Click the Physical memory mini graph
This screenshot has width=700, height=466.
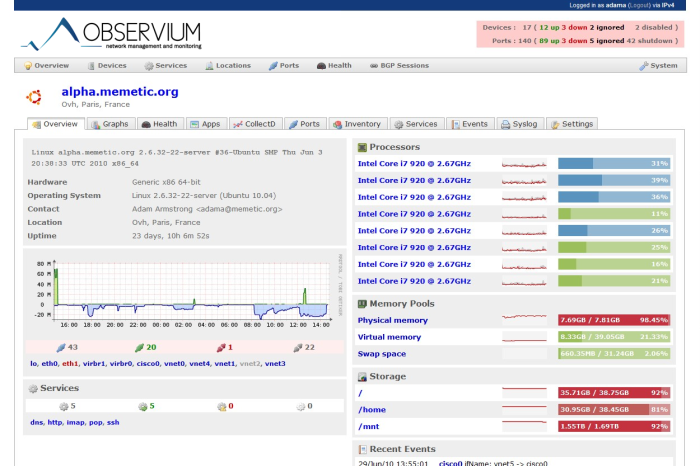[x=524, y=320]
